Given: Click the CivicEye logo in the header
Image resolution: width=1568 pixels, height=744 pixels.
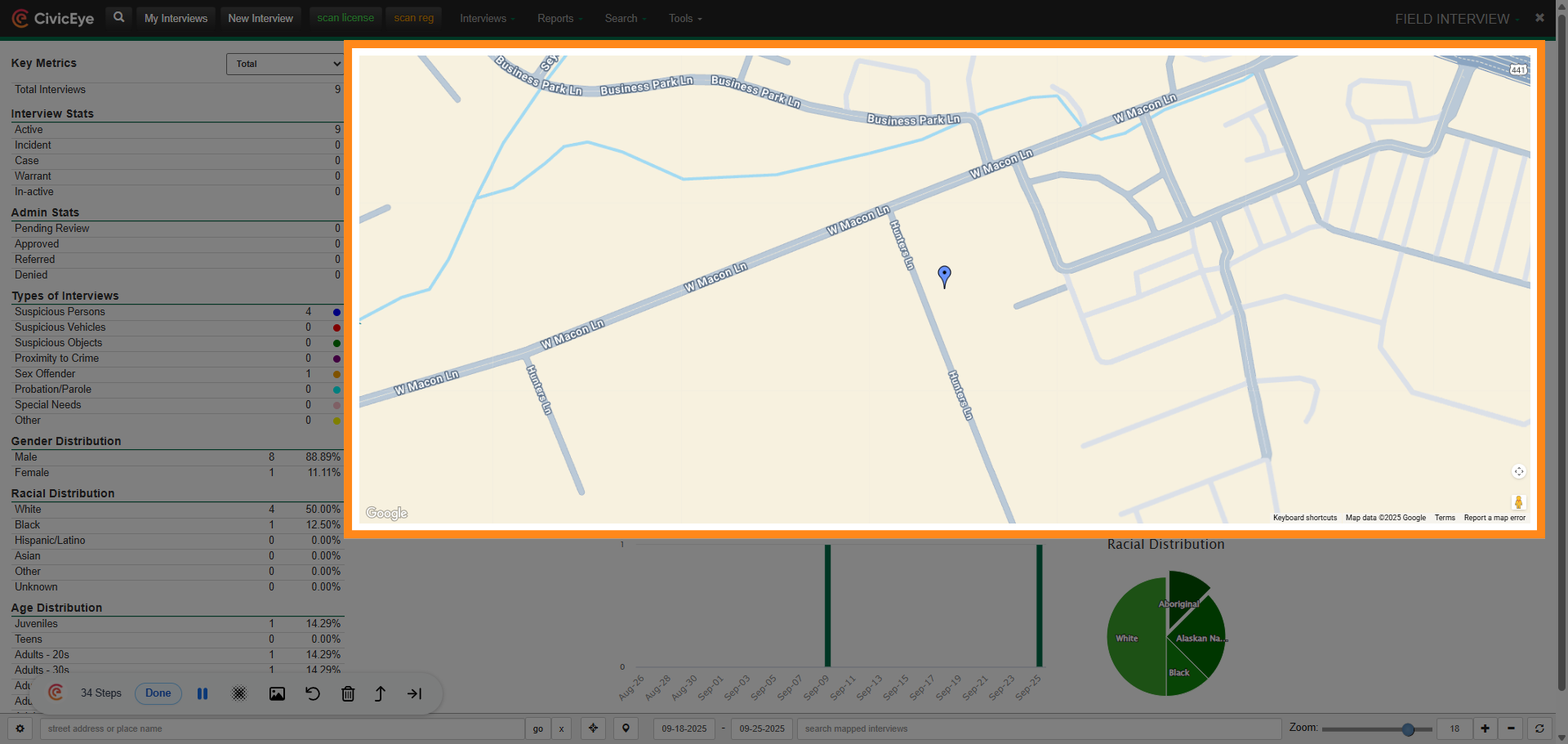Looking at the screenshot, I should pos(53,18).
